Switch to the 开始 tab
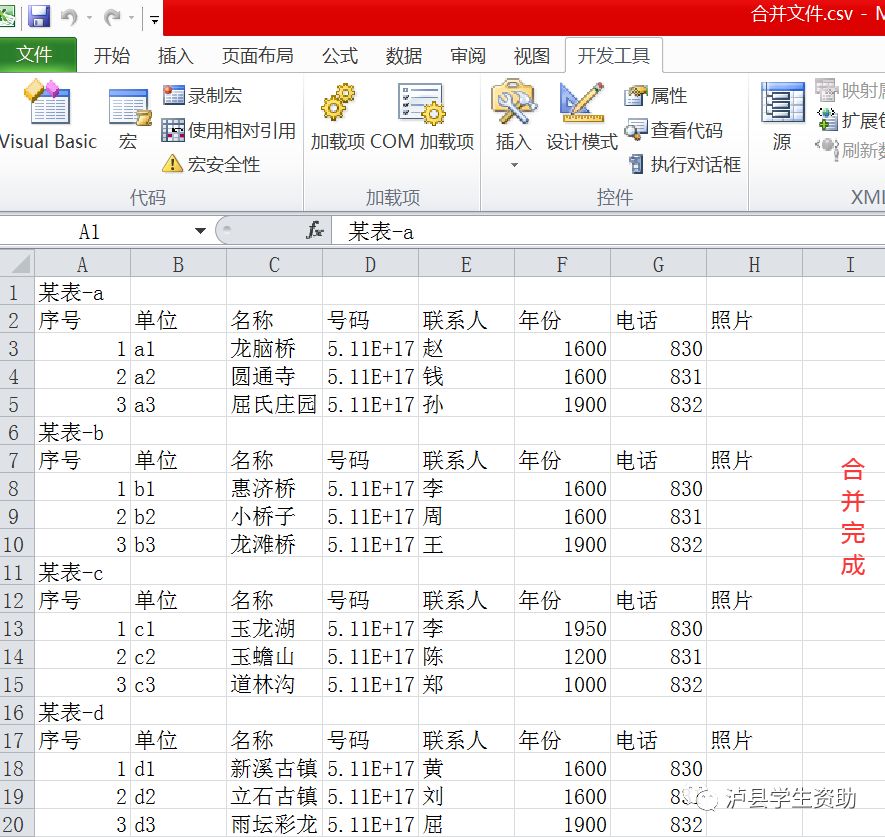Viewport: 885px width, 837px height. click(112, 55)
